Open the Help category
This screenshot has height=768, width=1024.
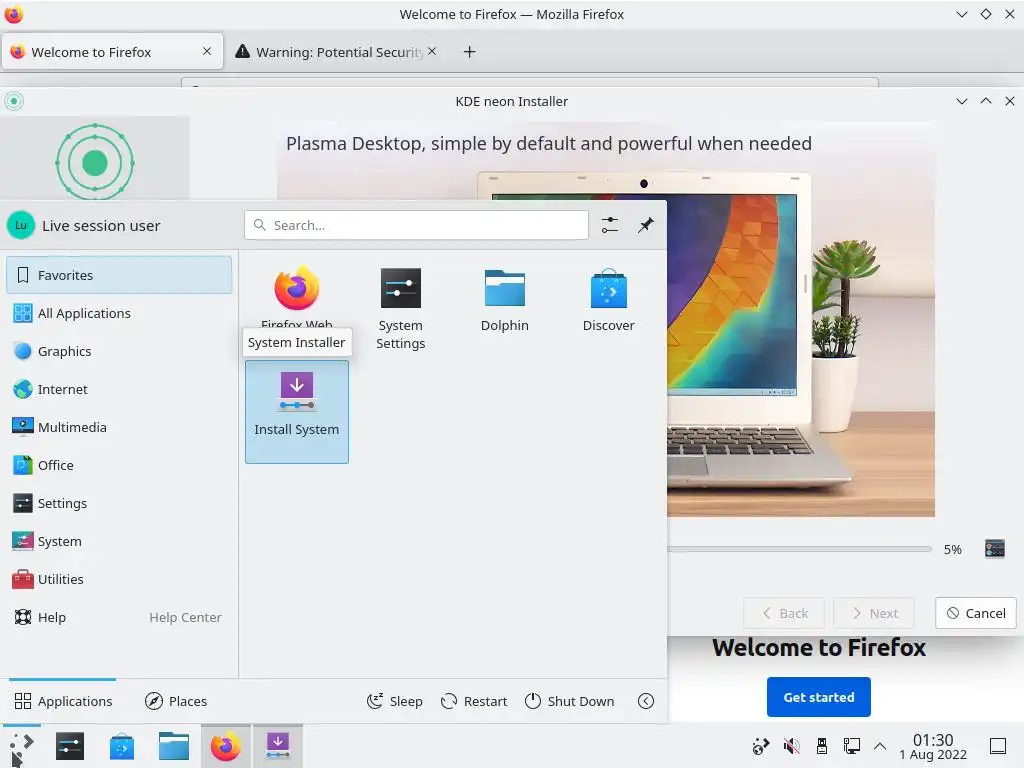pos(119,617)
